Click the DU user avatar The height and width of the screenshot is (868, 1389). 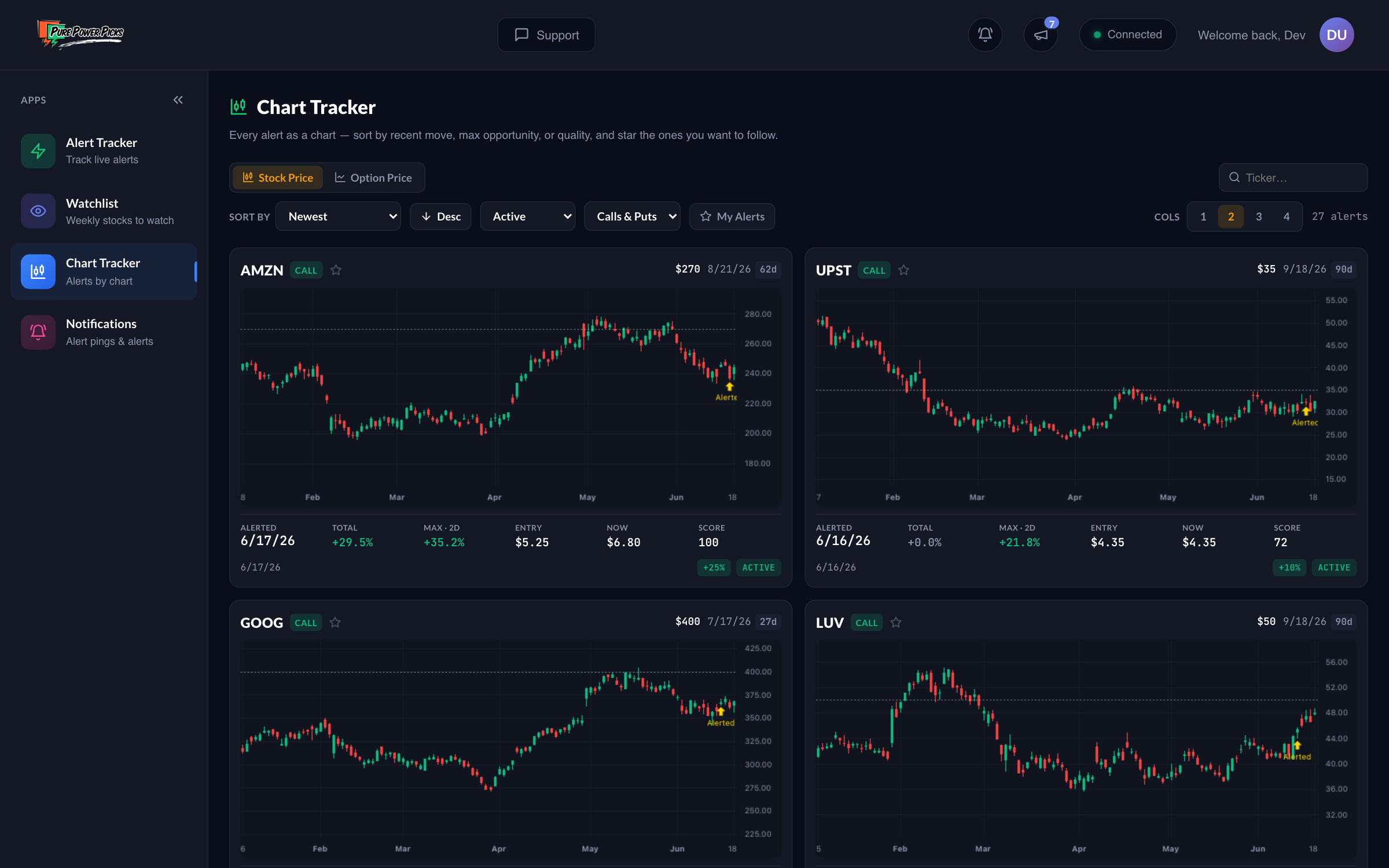[1336, 35]
